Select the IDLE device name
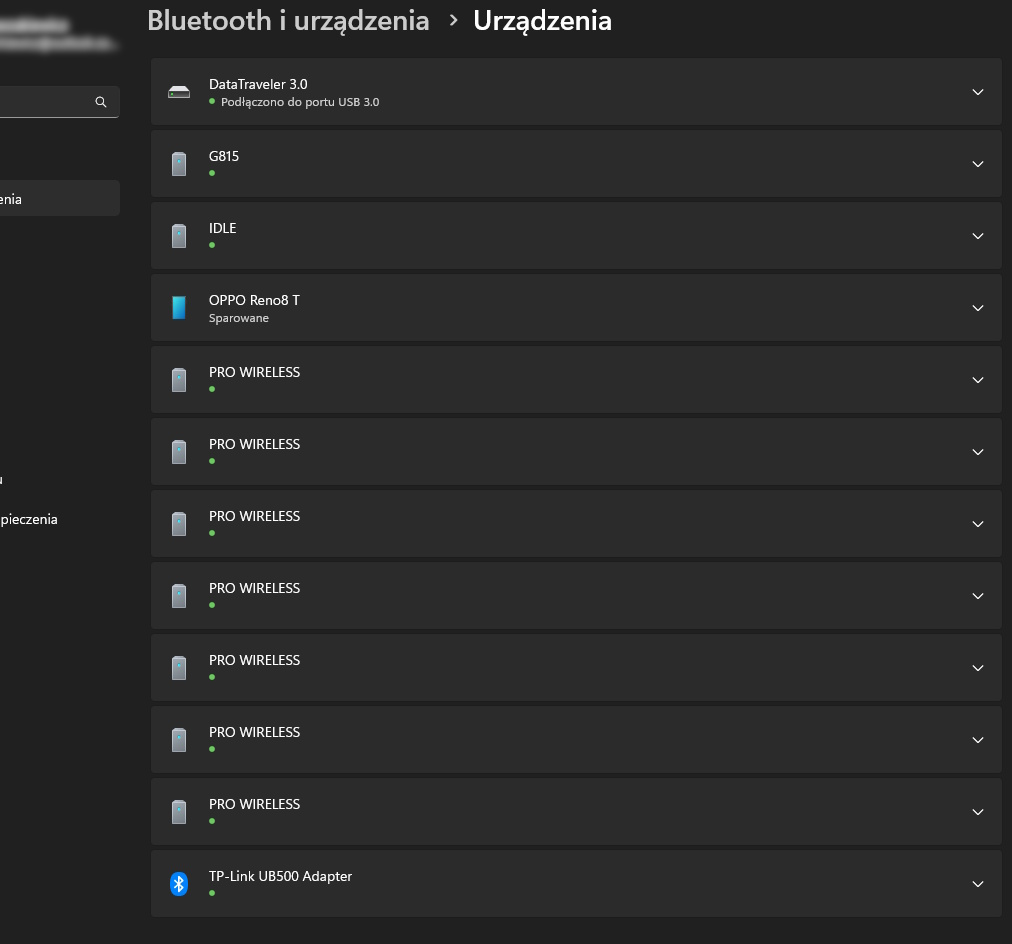 (223, 228)
